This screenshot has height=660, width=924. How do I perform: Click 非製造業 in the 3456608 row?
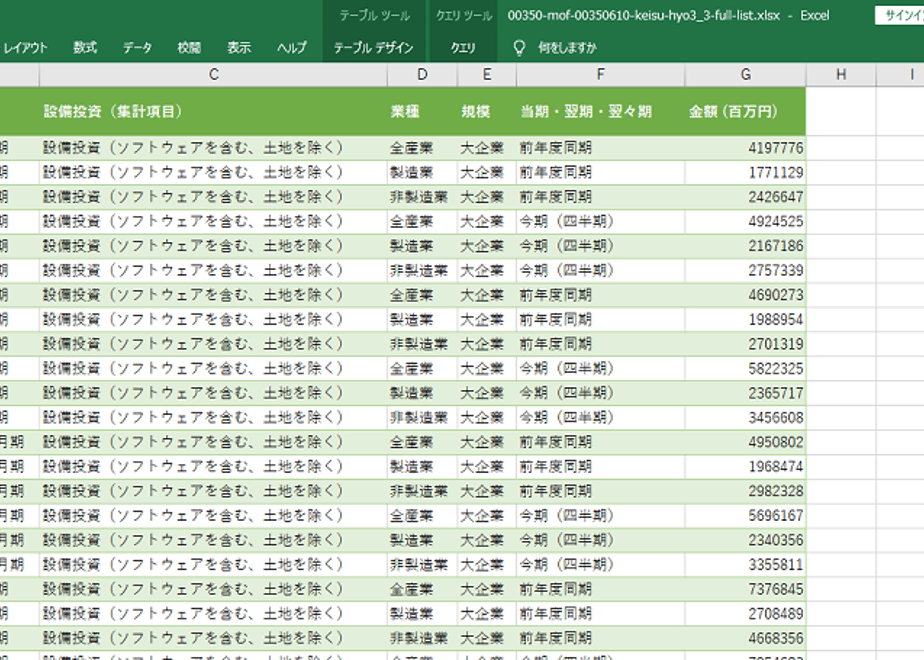point(419,418)
